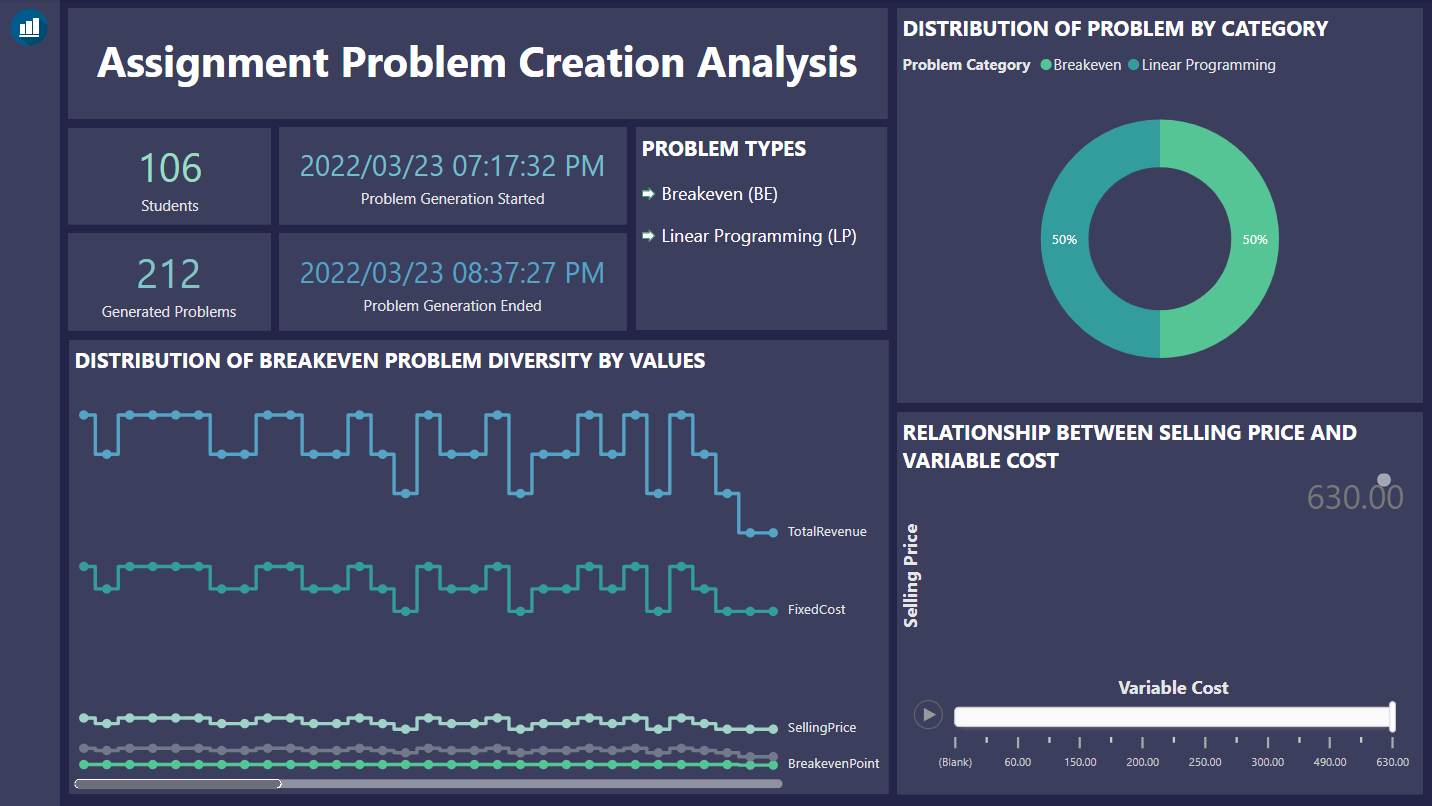Viewport: 1432px width, 806px height.
Task: Click the 106 Students KPI card
Action: (168, 176)
